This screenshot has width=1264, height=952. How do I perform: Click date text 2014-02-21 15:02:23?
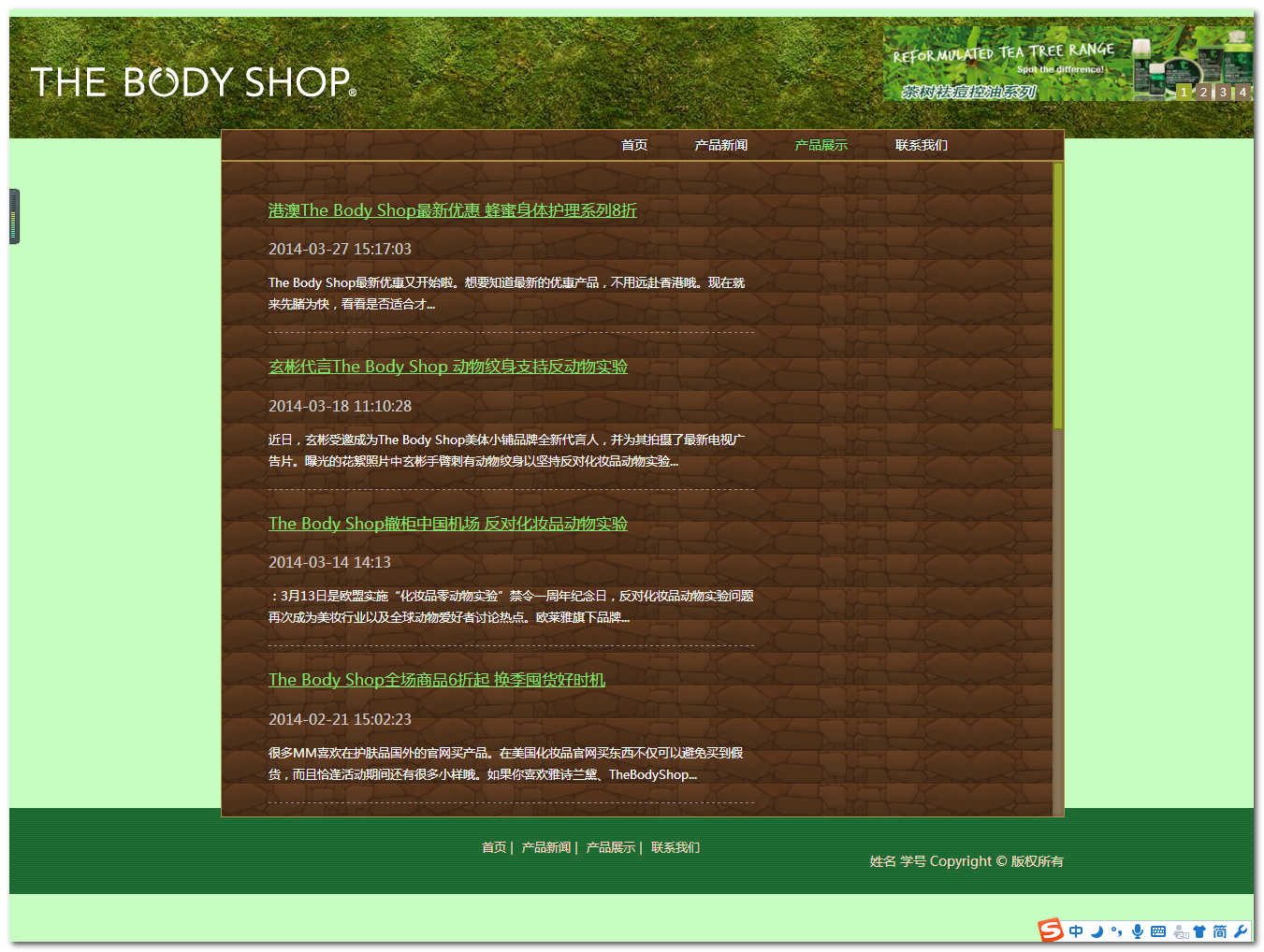[340, 719]
